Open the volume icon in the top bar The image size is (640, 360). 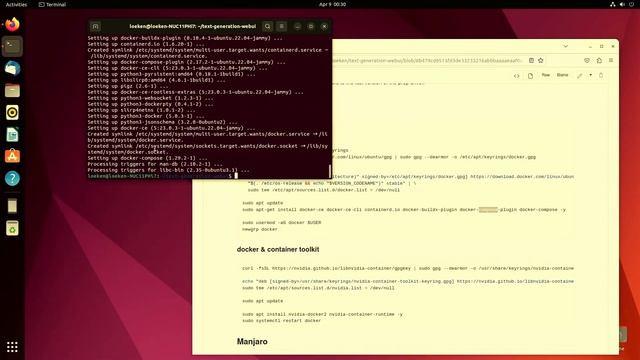pyautogui.click(x=622, y=4)
